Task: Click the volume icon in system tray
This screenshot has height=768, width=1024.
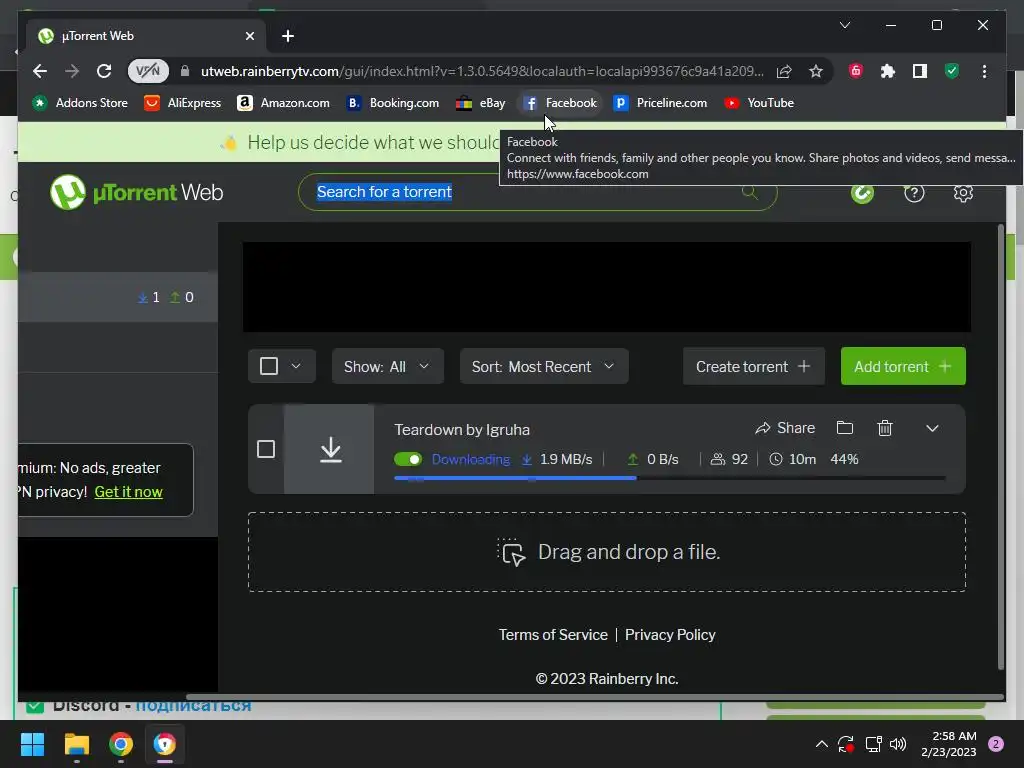Action: pyautogui.click(x=898, y=744)
